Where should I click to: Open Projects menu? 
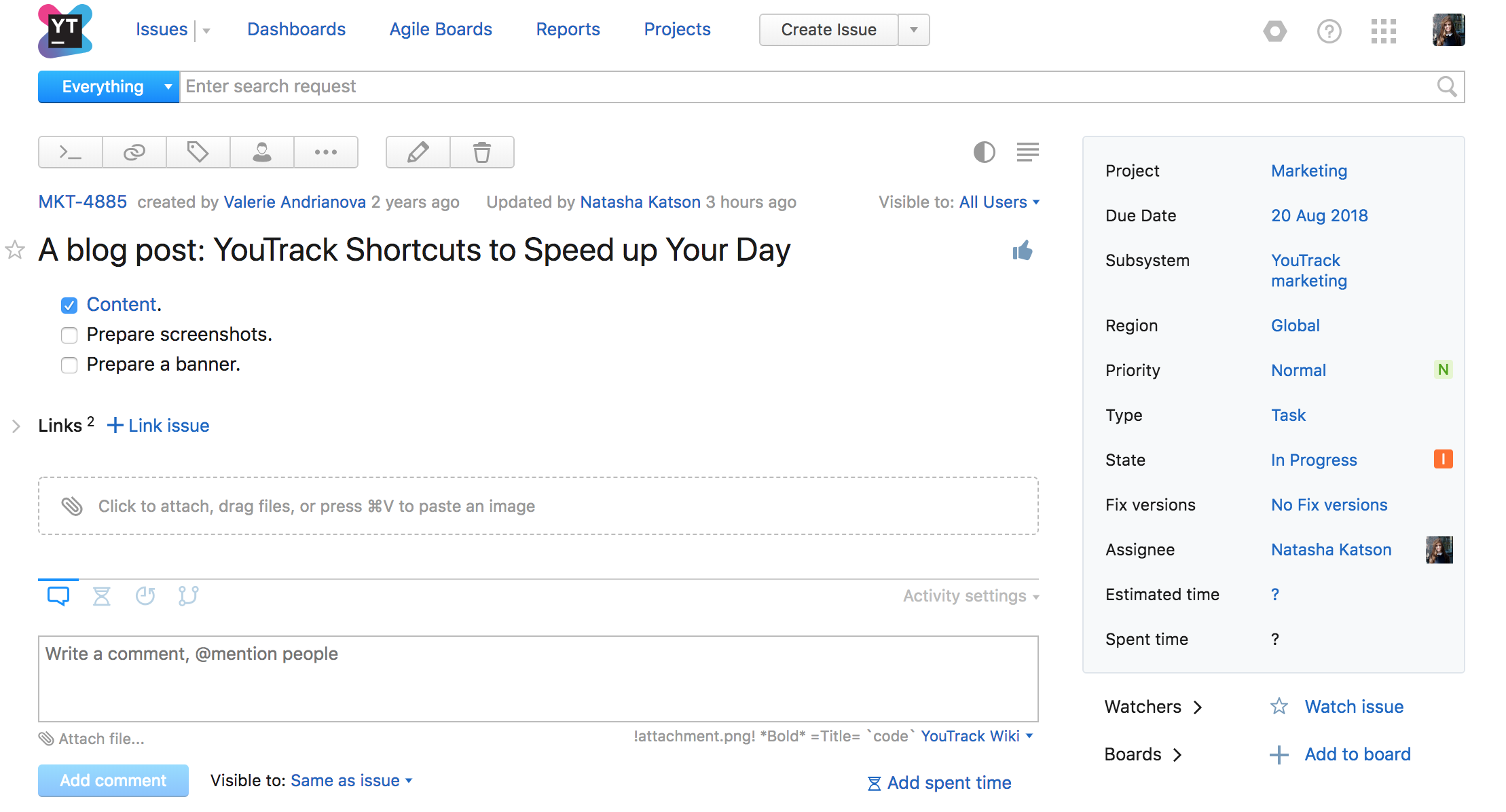pyautogui.click(x=677, y=29)
